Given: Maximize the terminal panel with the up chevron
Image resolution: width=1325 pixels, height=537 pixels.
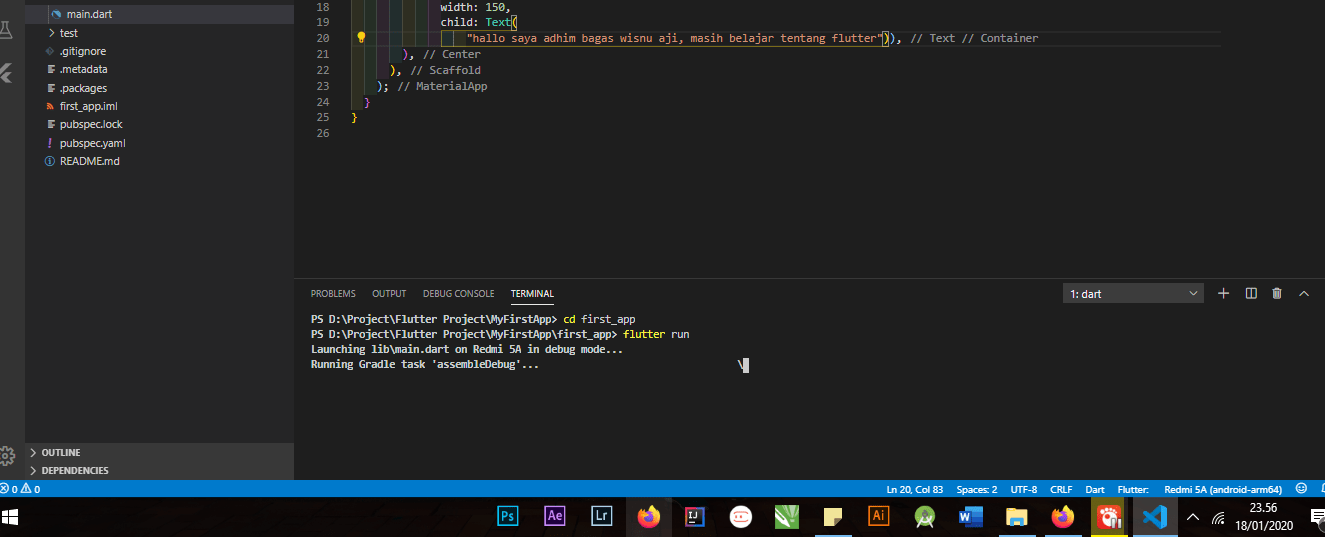Looking at the screenshot, I should point(1304,293).
